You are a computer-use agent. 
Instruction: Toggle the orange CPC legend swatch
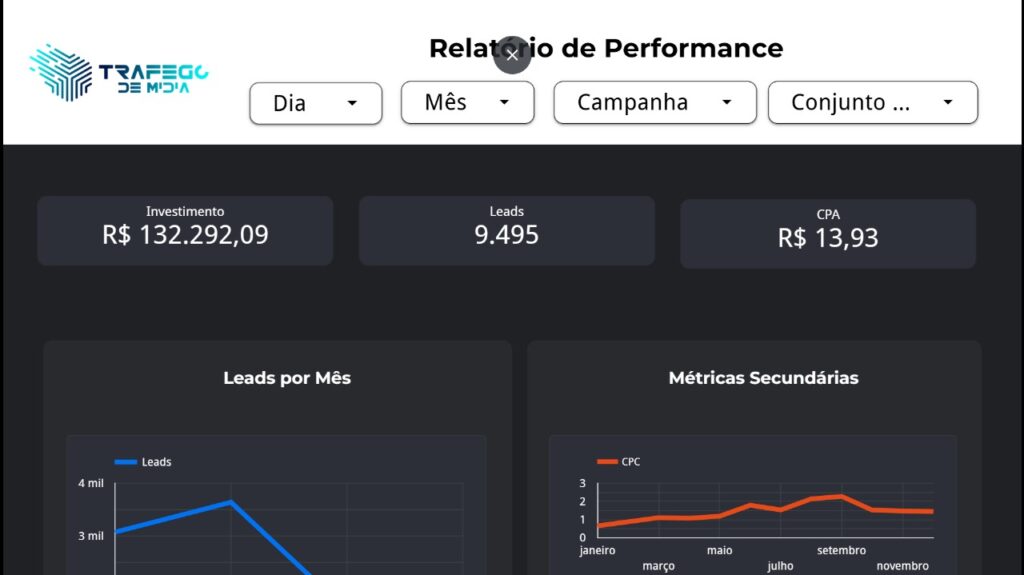point(607,461)
